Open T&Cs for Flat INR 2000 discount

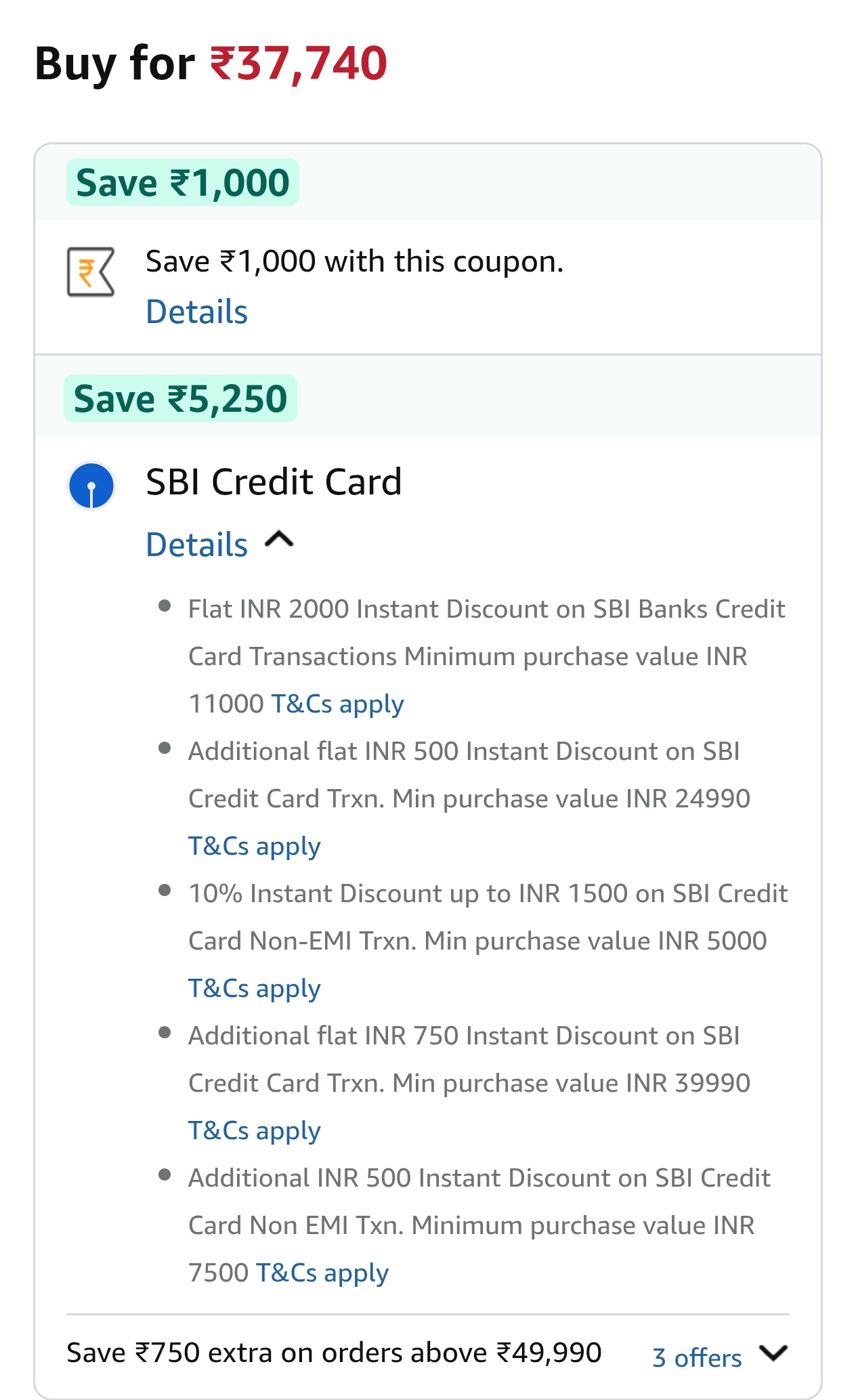tap(337, 704)
